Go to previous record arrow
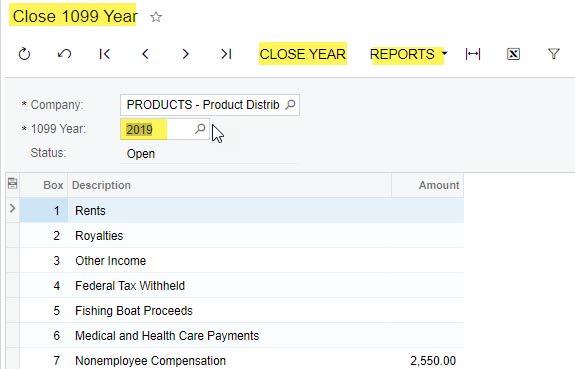 145,54
